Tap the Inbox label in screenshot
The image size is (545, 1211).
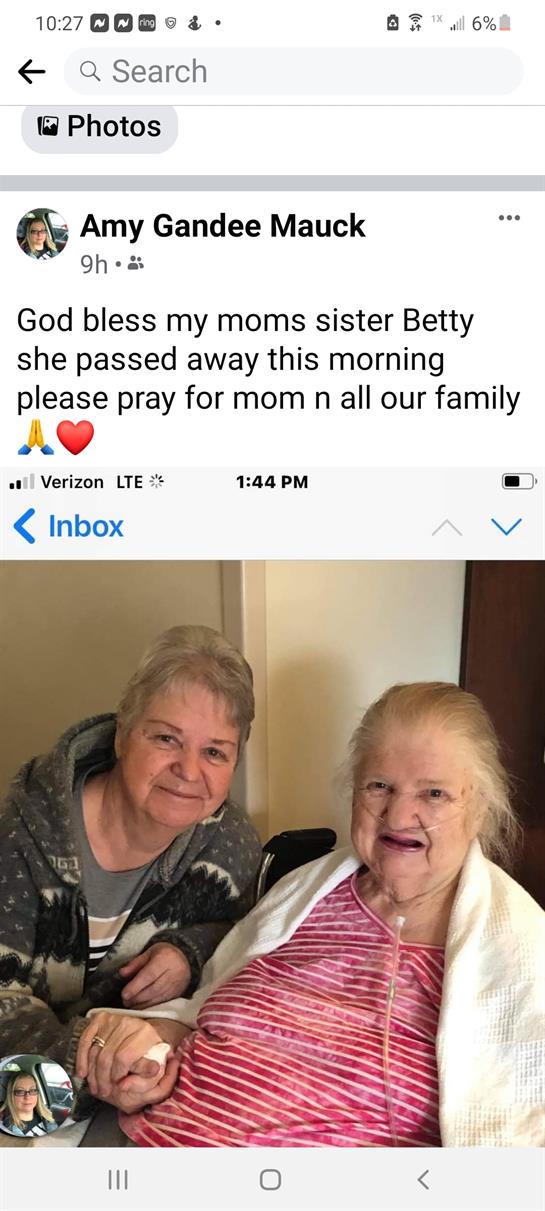86,526
